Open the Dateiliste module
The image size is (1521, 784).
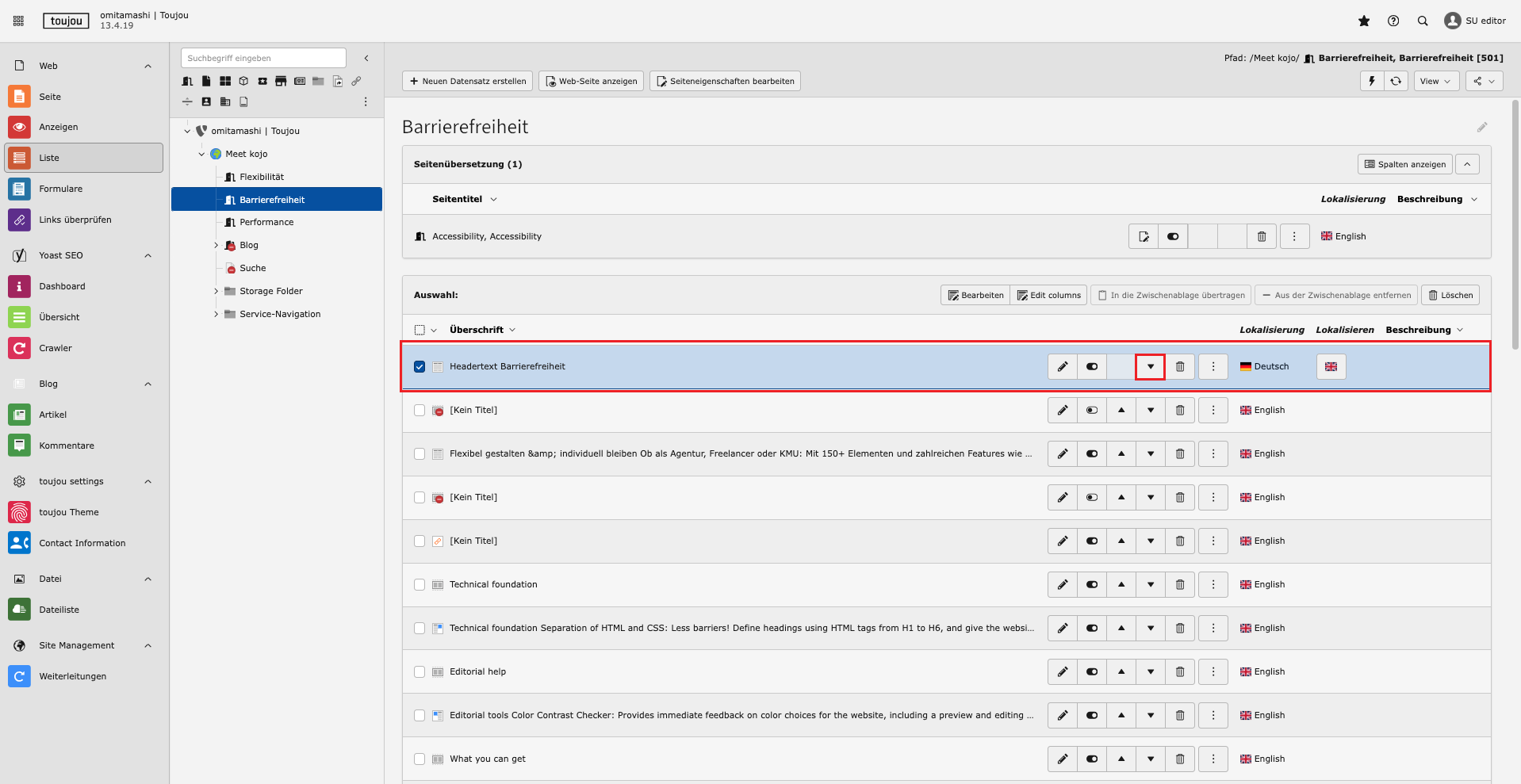pos(59,610)
